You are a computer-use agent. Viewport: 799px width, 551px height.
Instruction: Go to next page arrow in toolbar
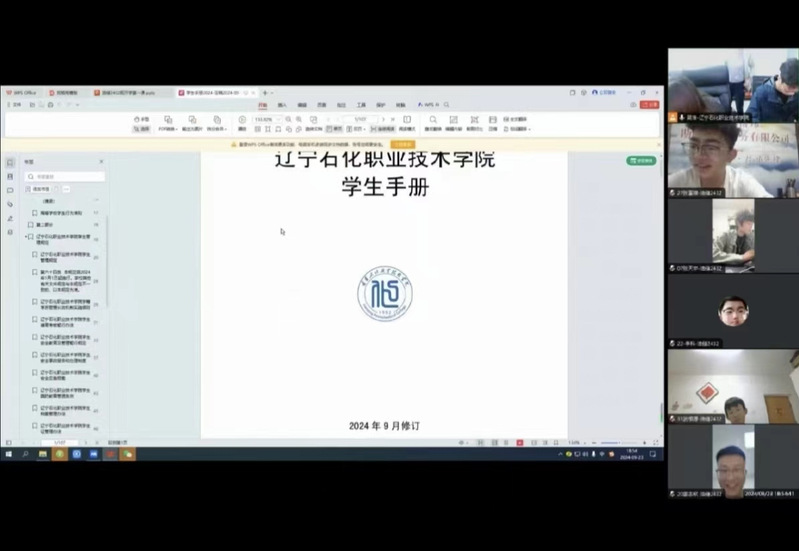tap(383, 119)
